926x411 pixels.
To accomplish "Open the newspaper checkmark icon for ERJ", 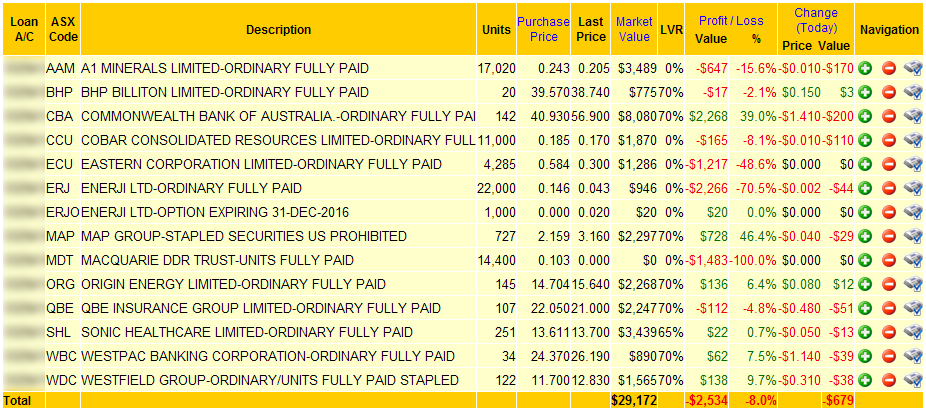I will 913,188.
